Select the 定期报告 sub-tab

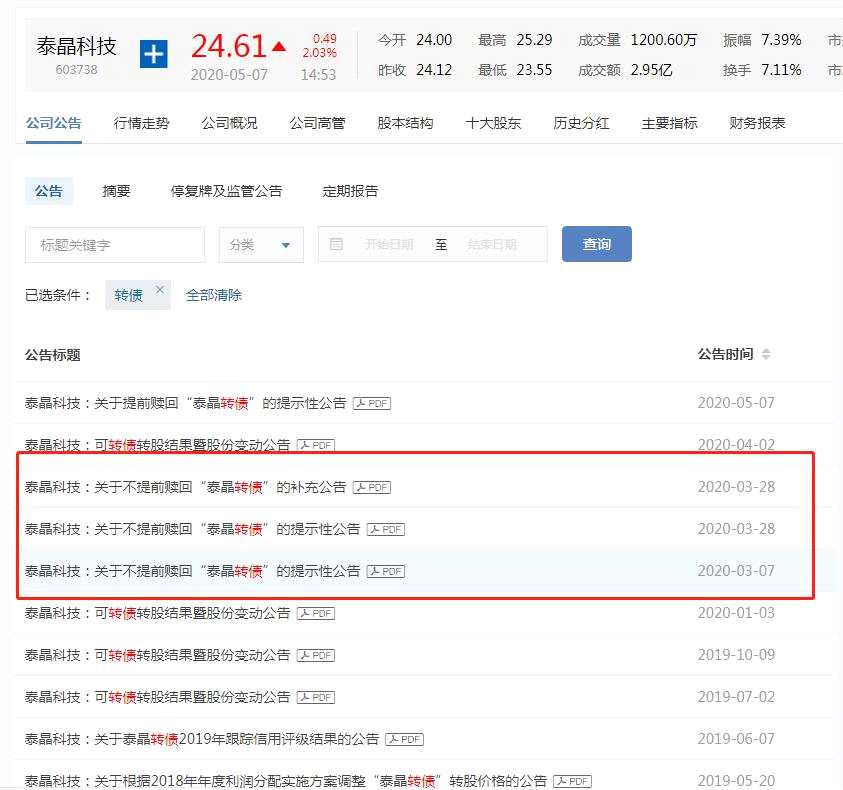pos(350,191)
